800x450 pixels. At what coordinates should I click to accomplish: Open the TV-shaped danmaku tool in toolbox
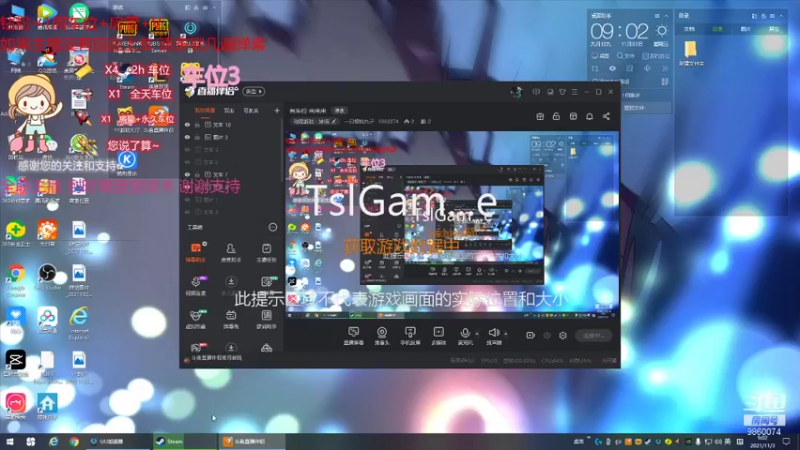click(x=231, y=319)
